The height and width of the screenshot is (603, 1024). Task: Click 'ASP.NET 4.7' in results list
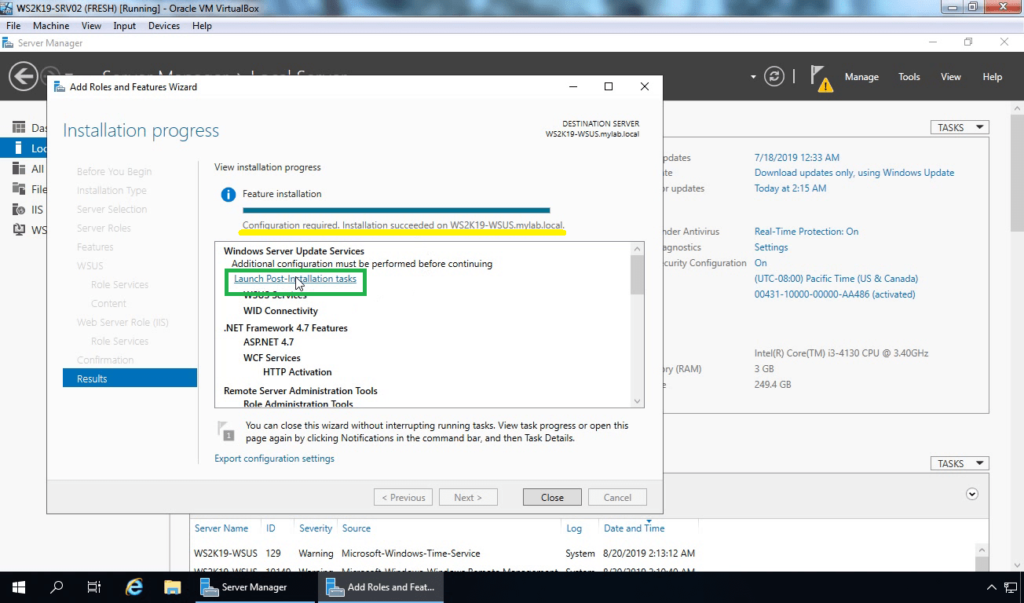click(x=268, y=342)
